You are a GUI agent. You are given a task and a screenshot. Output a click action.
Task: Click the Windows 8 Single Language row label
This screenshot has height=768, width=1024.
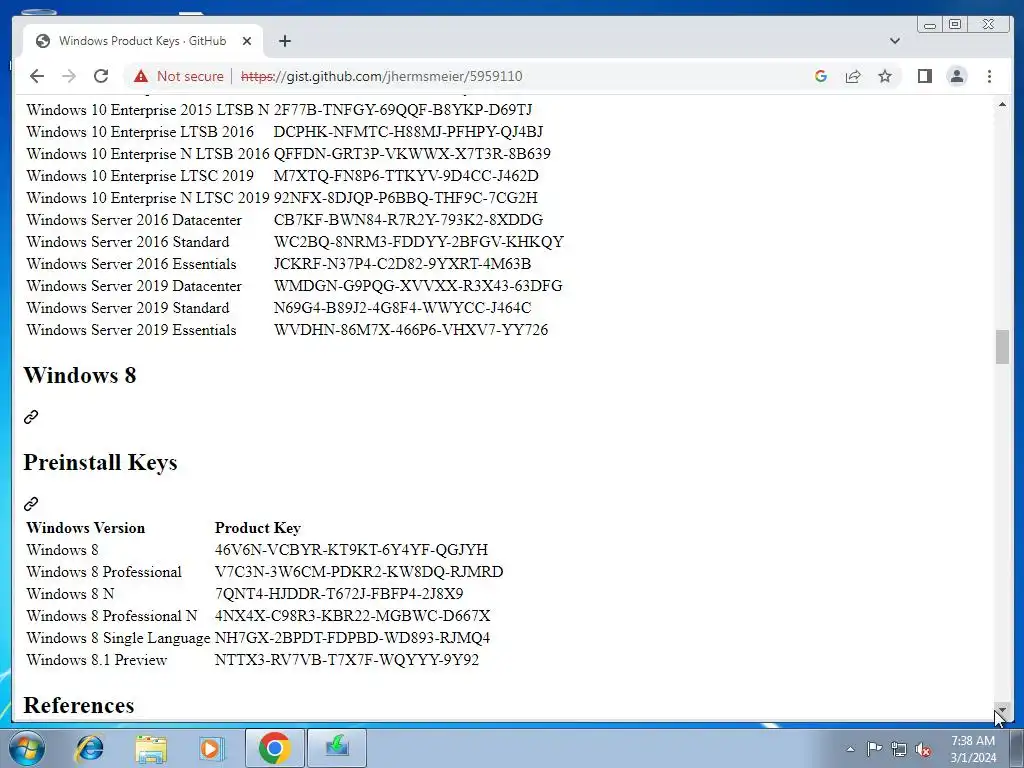pyautogui.click(x=118, y=638)
